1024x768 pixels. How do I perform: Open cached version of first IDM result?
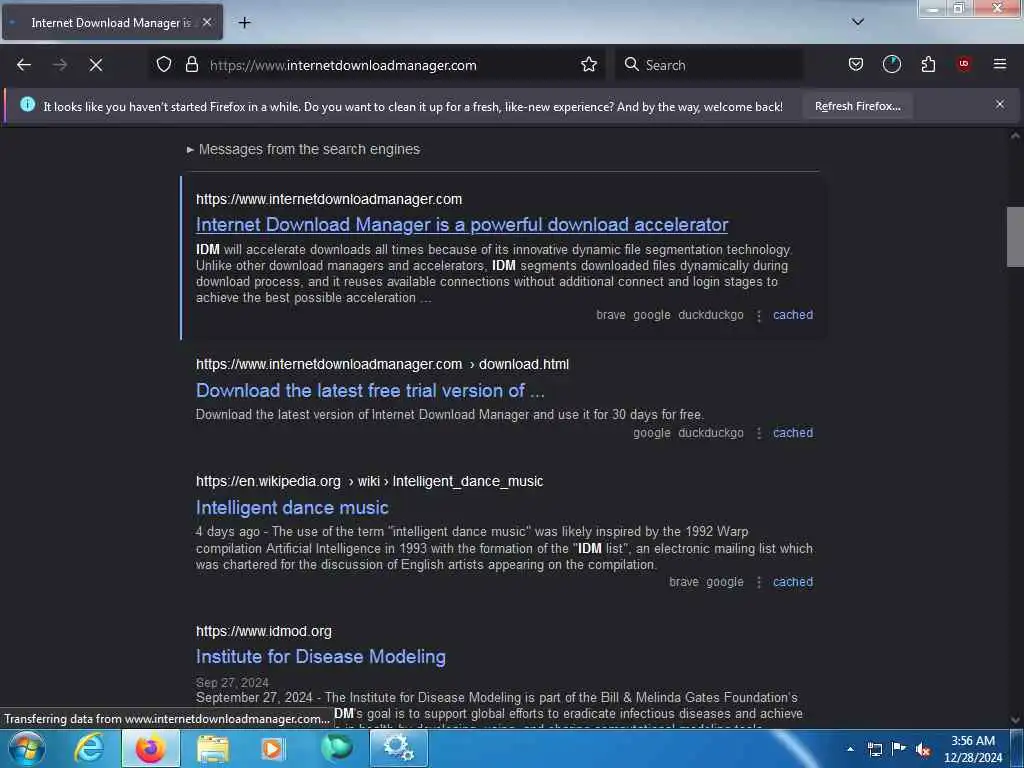click(x=793, y=315)
